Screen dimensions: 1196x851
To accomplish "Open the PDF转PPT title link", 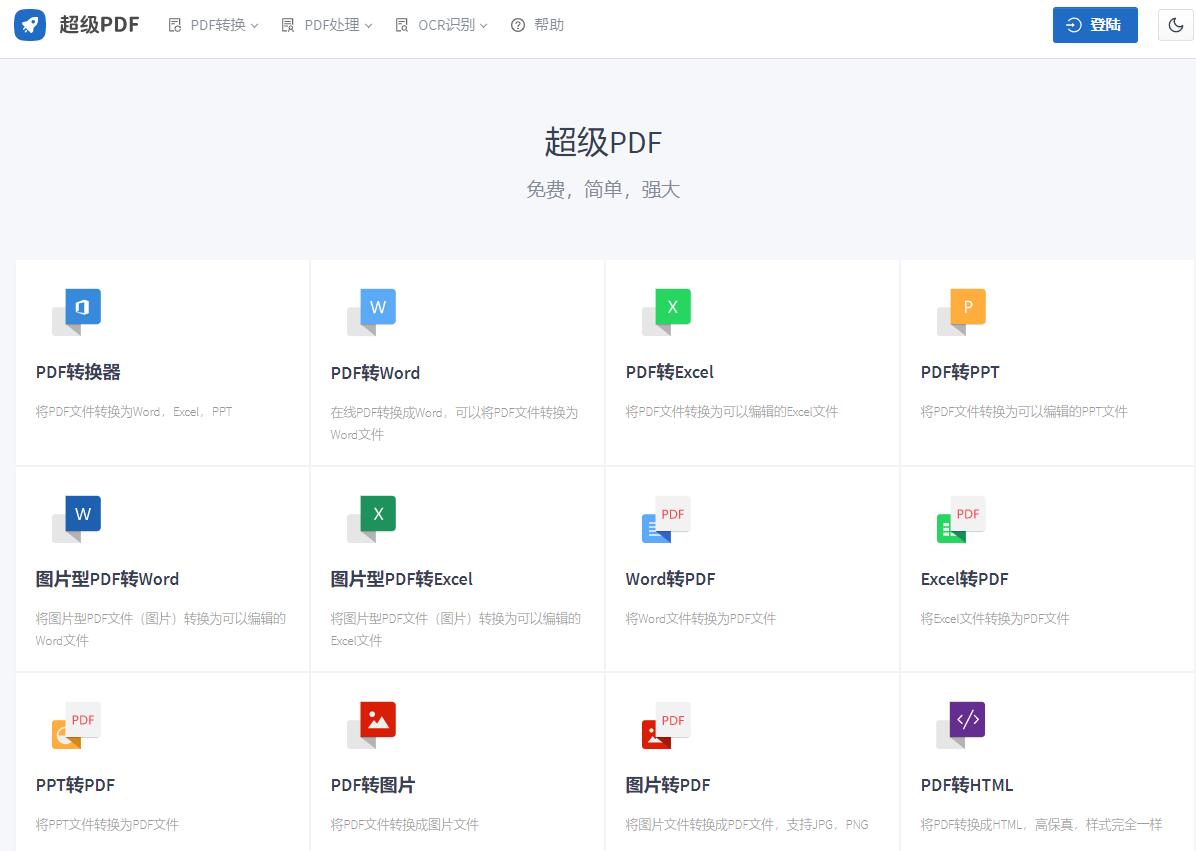I will click(960, 372).
